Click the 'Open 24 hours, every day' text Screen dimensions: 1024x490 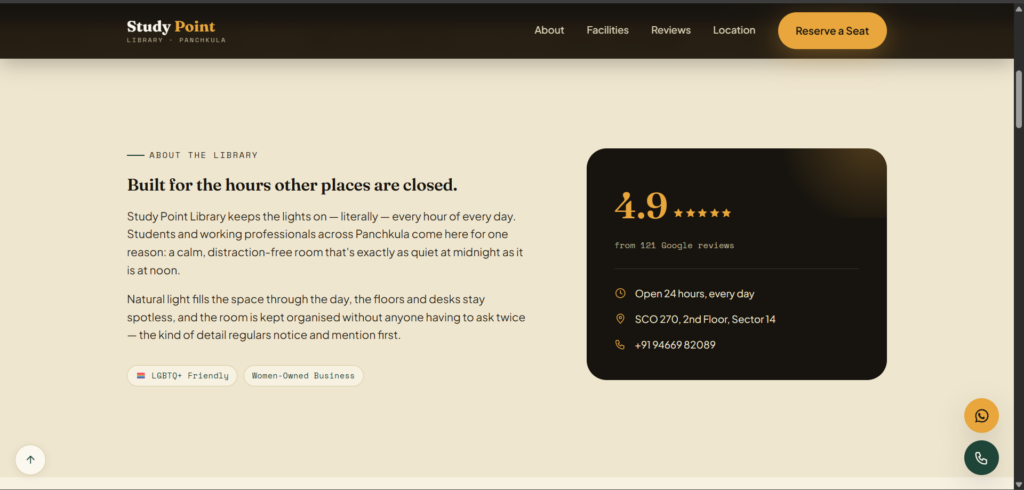click(695, 294)
